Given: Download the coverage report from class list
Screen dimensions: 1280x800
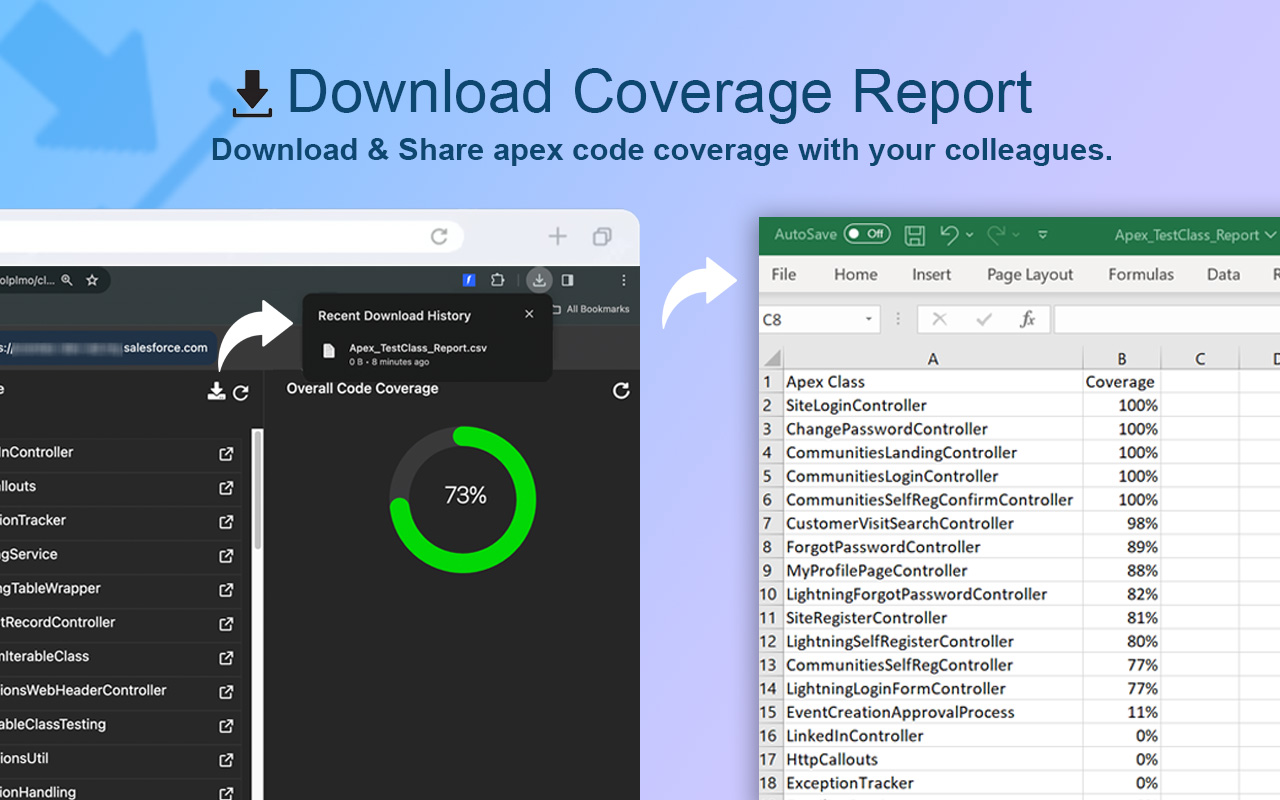Looking at the screenshot, I should pyautogui.click(x=216, y=392).
